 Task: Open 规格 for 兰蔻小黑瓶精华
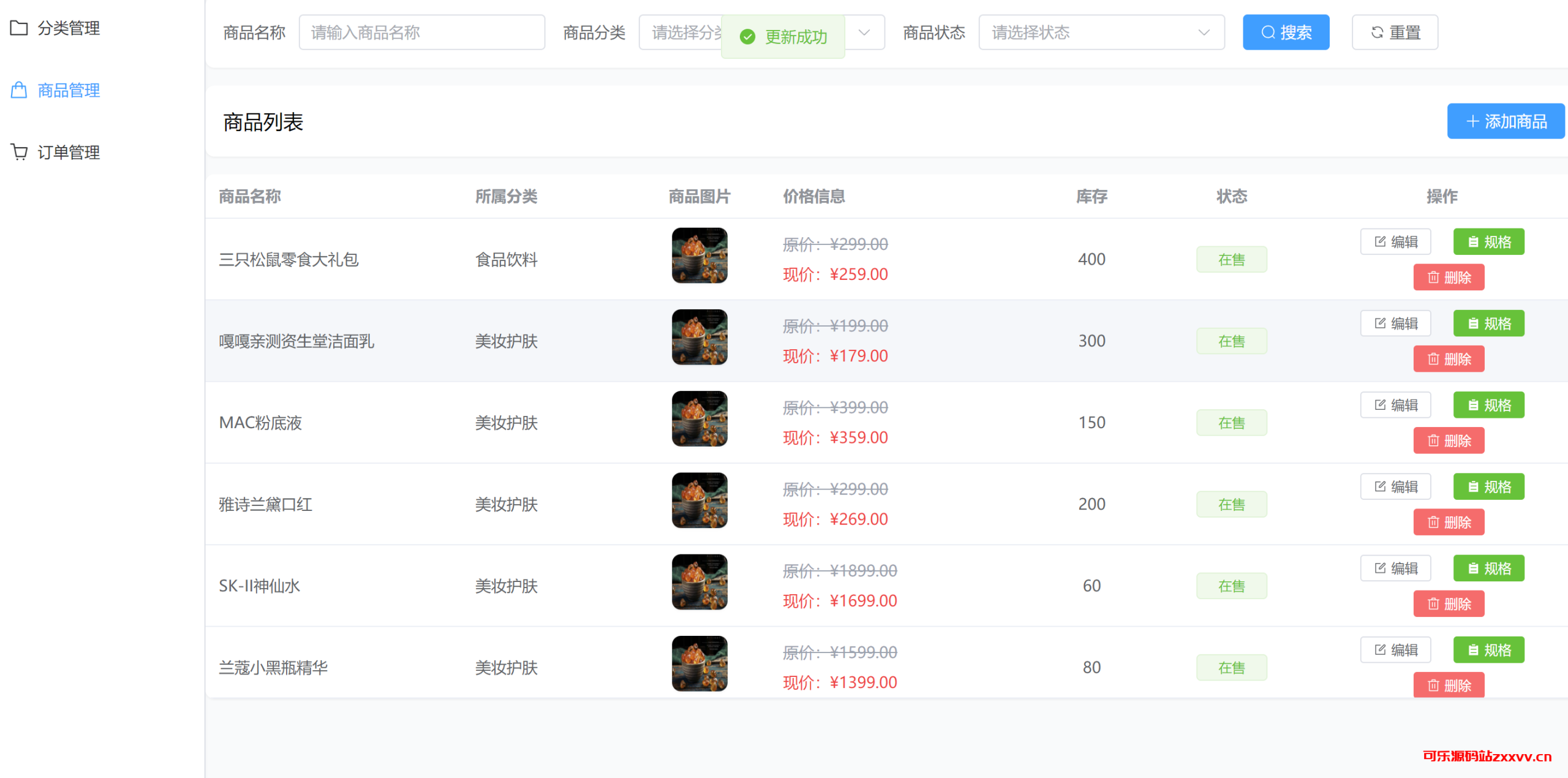click(1488, 649)
